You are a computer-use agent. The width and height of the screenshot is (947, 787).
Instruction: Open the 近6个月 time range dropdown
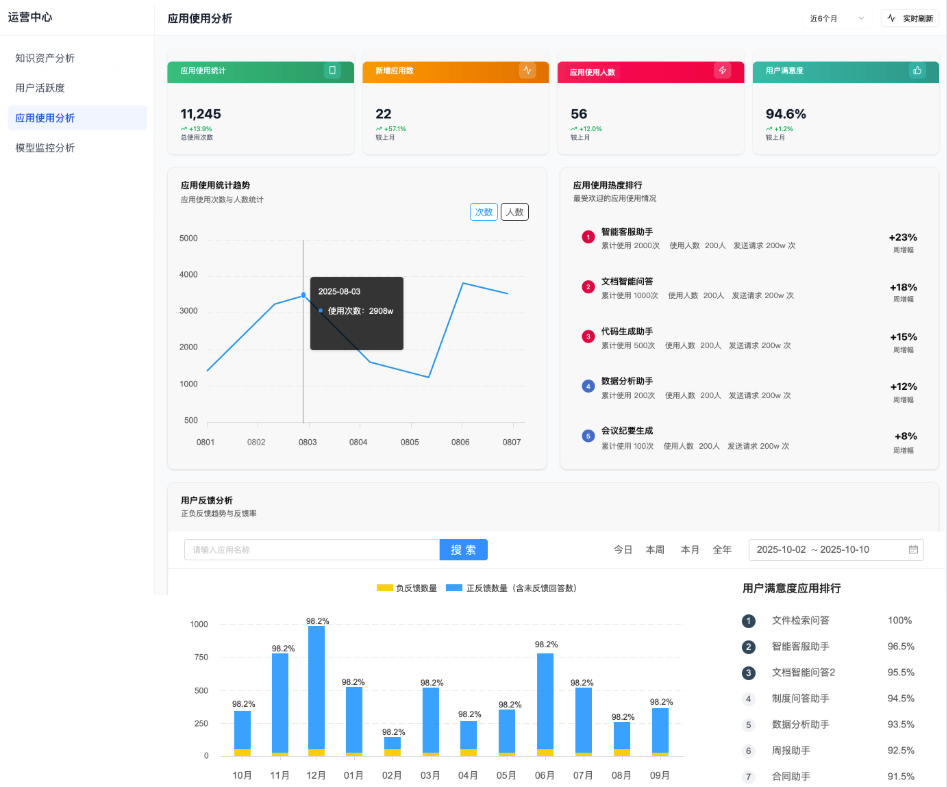[836, 18]
